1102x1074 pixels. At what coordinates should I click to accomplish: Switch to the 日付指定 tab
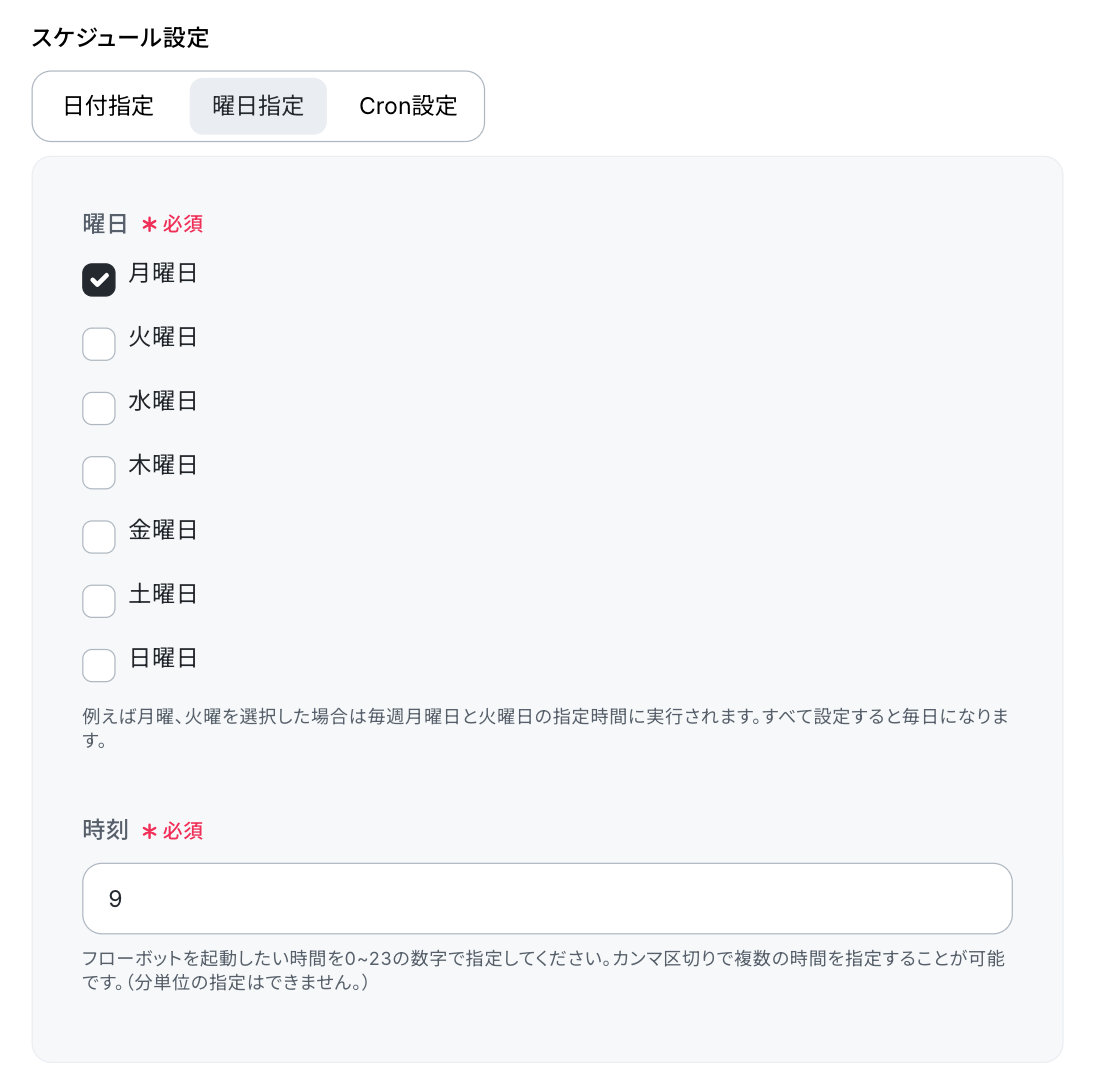click(x=108, y=106)
